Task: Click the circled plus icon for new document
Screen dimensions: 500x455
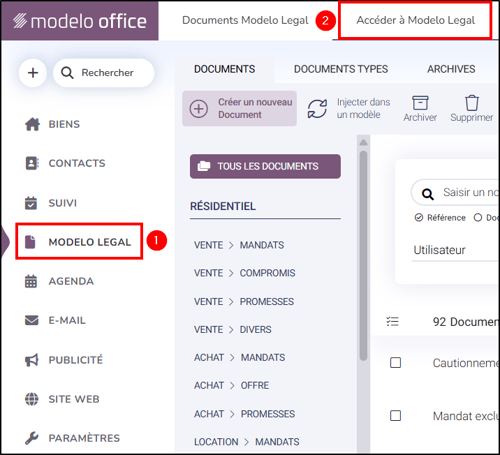Action: coord(199,109)
